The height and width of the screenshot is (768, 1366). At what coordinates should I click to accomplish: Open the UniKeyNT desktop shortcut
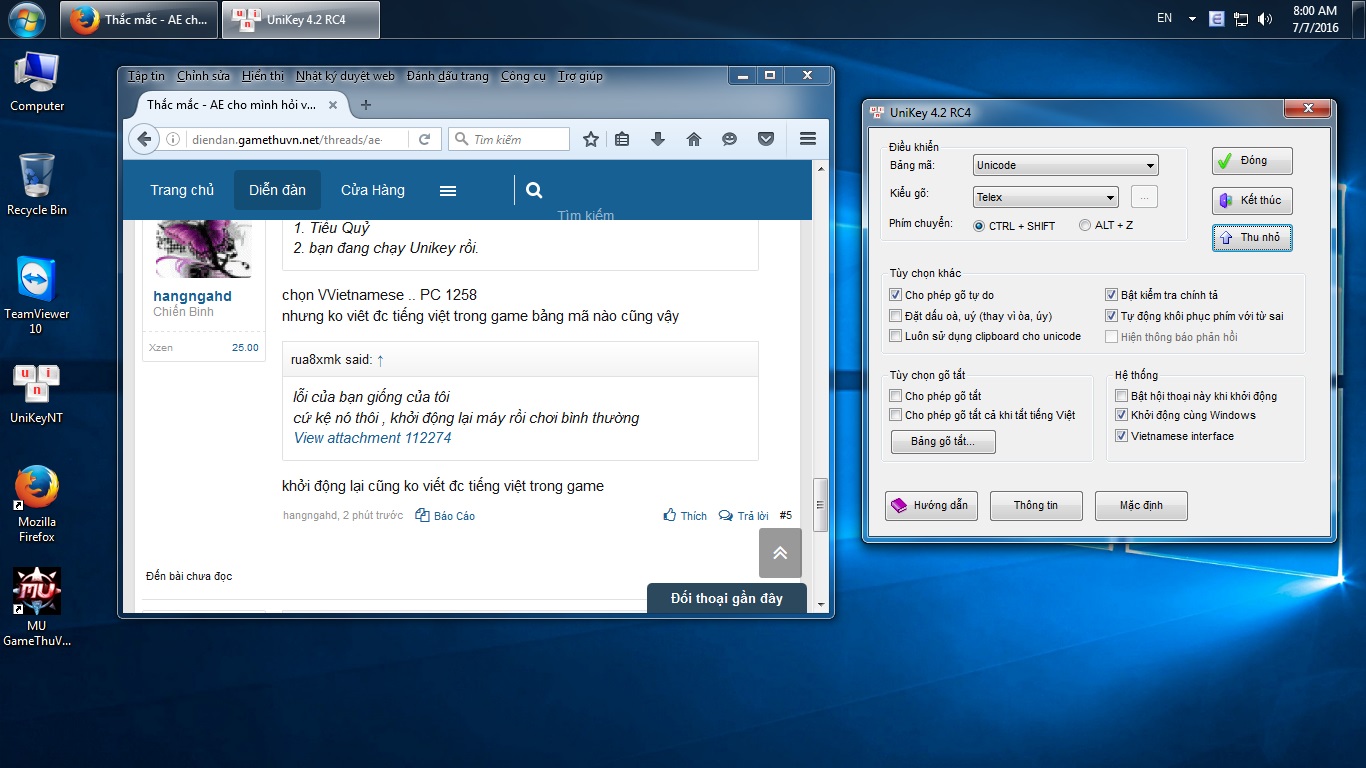[x=37, y=394]
